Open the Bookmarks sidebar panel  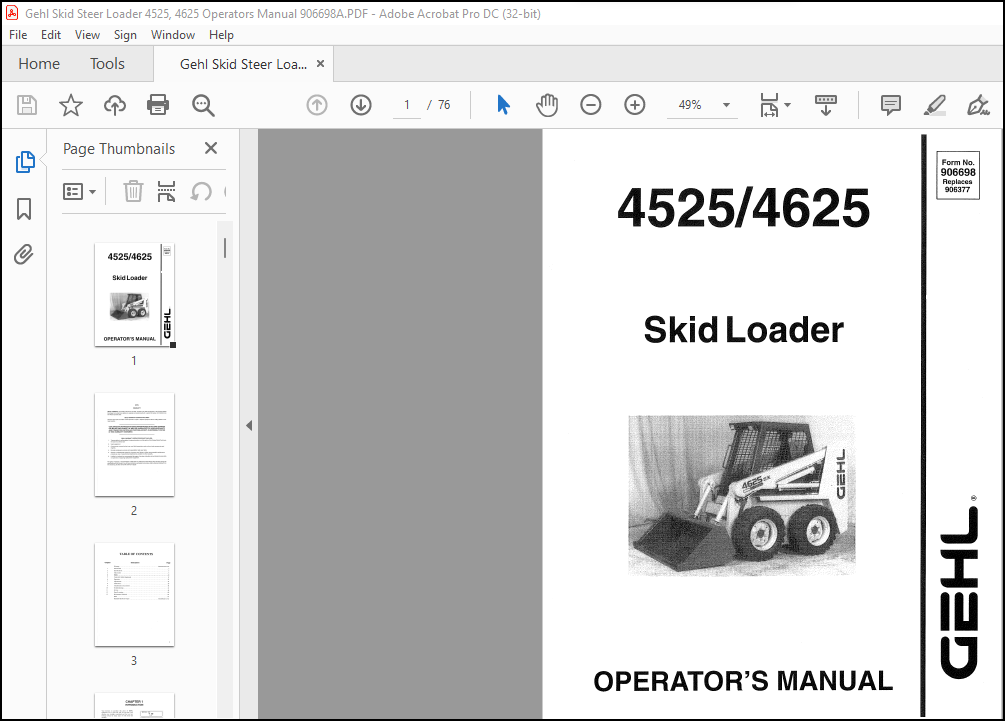tap(24, 208)
